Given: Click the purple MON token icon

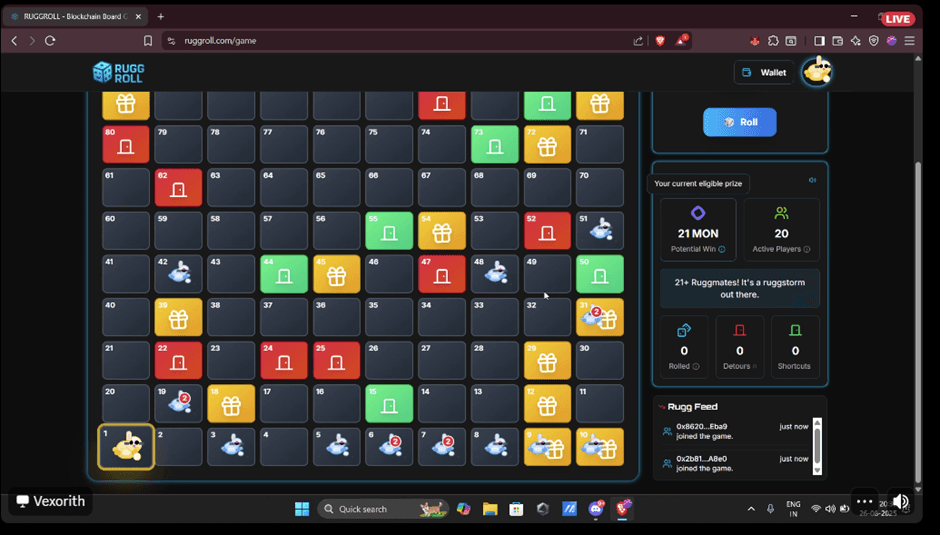Looking at the screenshot, I should [x=698, y=213].
